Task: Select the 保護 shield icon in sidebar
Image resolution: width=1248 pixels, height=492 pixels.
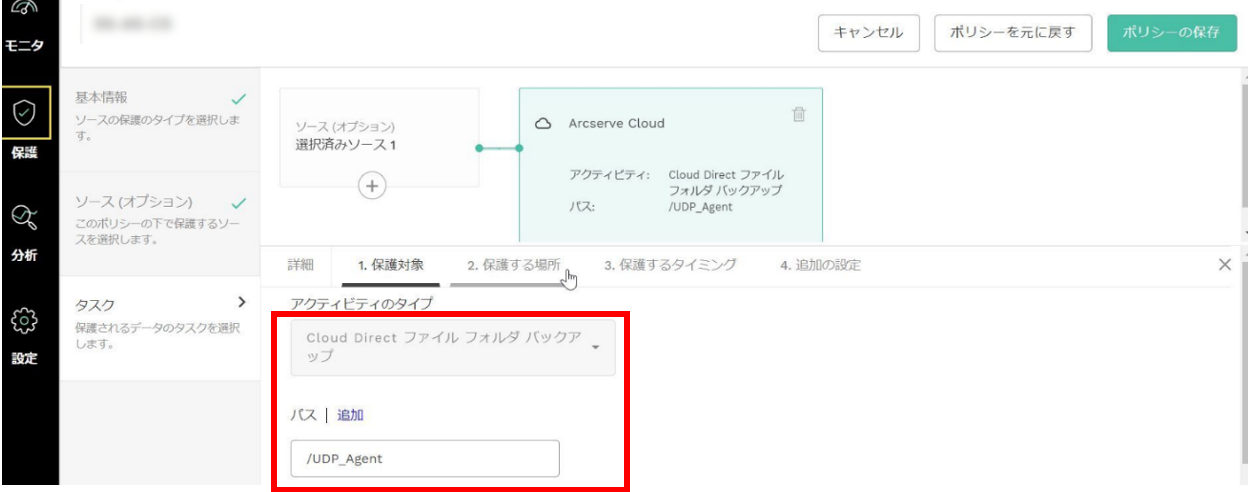Action: [25, 112]
